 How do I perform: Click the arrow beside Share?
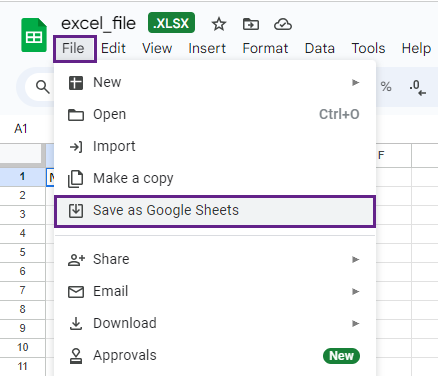tap(356, 259)
